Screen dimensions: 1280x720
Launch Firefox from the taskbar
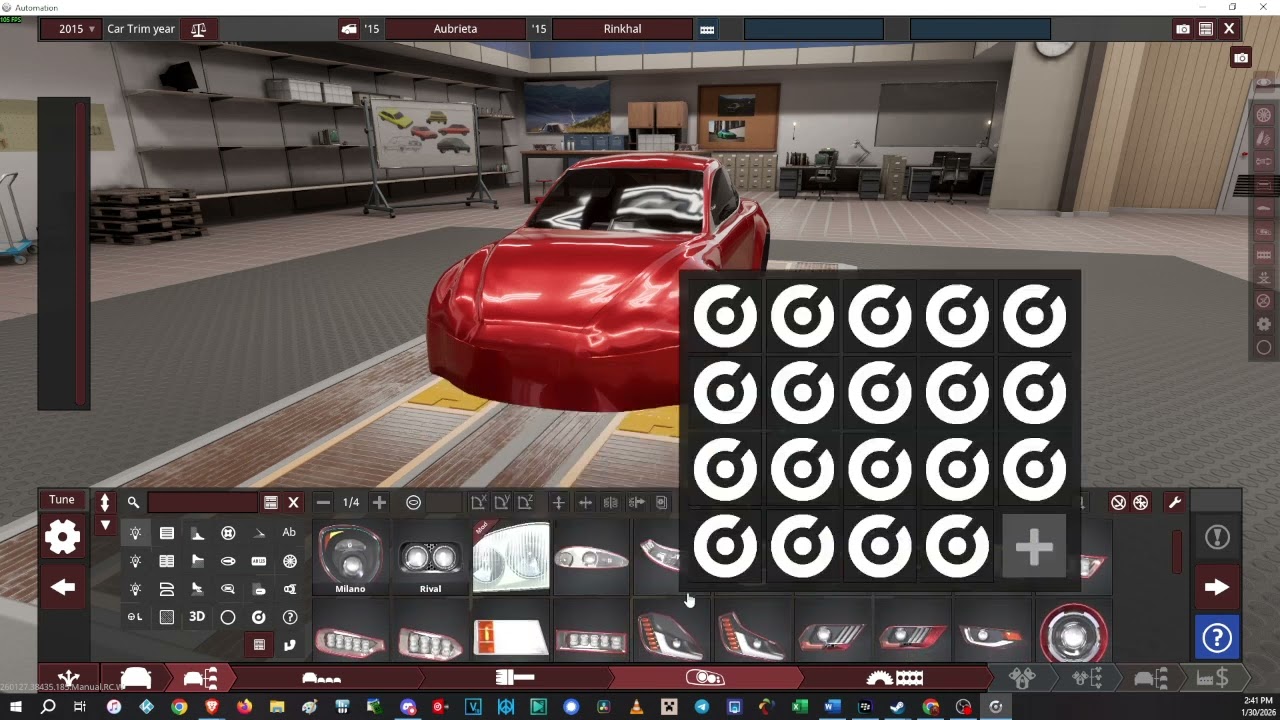tap(245, 707)
